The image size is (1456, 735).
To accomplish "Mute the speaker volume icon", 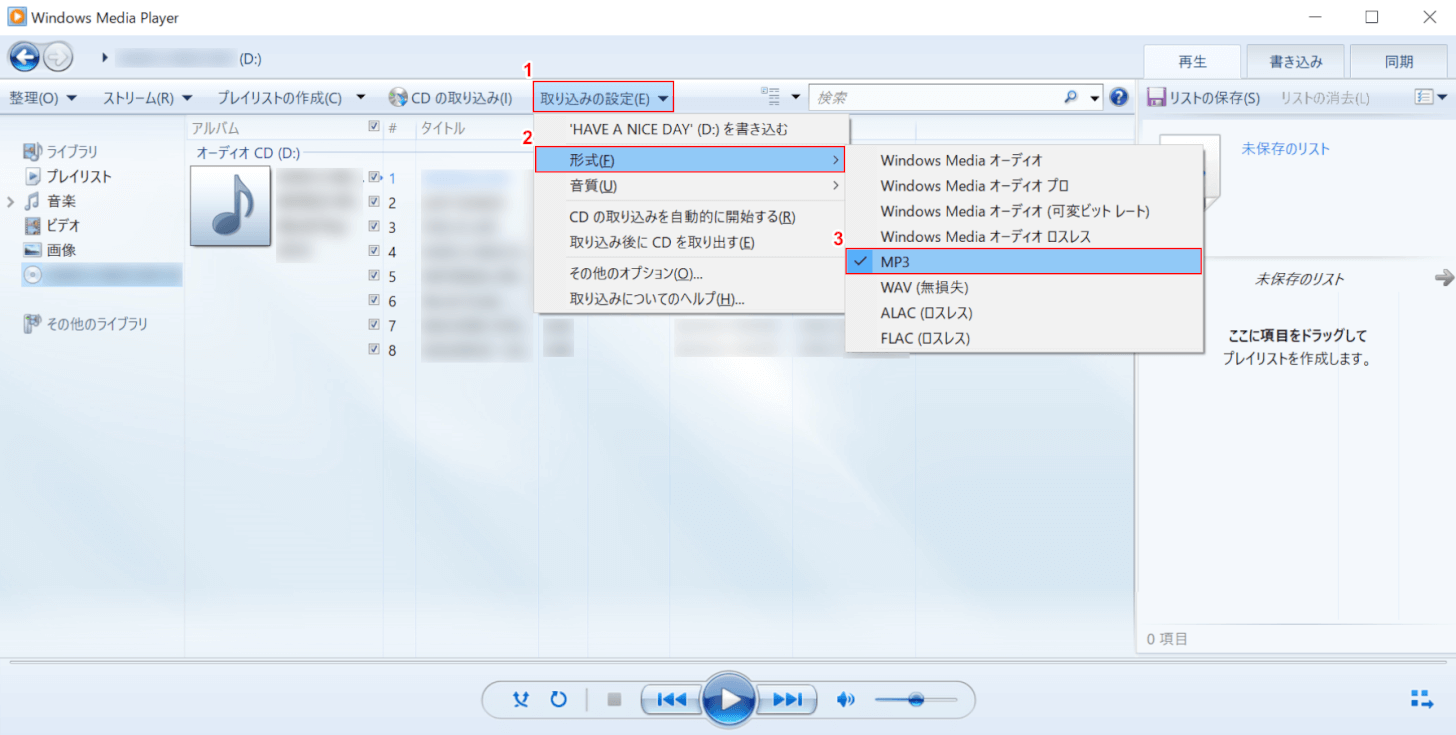I will [846, 699].
